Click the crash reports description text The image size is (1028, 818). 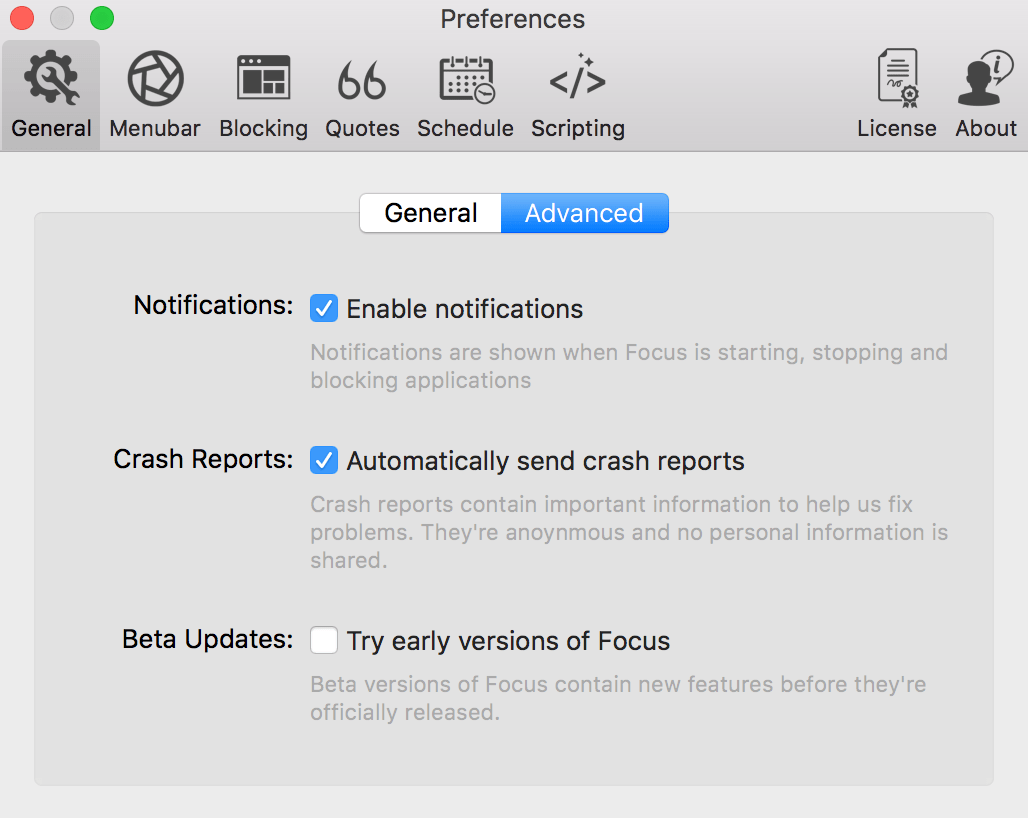(x=629, y=532)
